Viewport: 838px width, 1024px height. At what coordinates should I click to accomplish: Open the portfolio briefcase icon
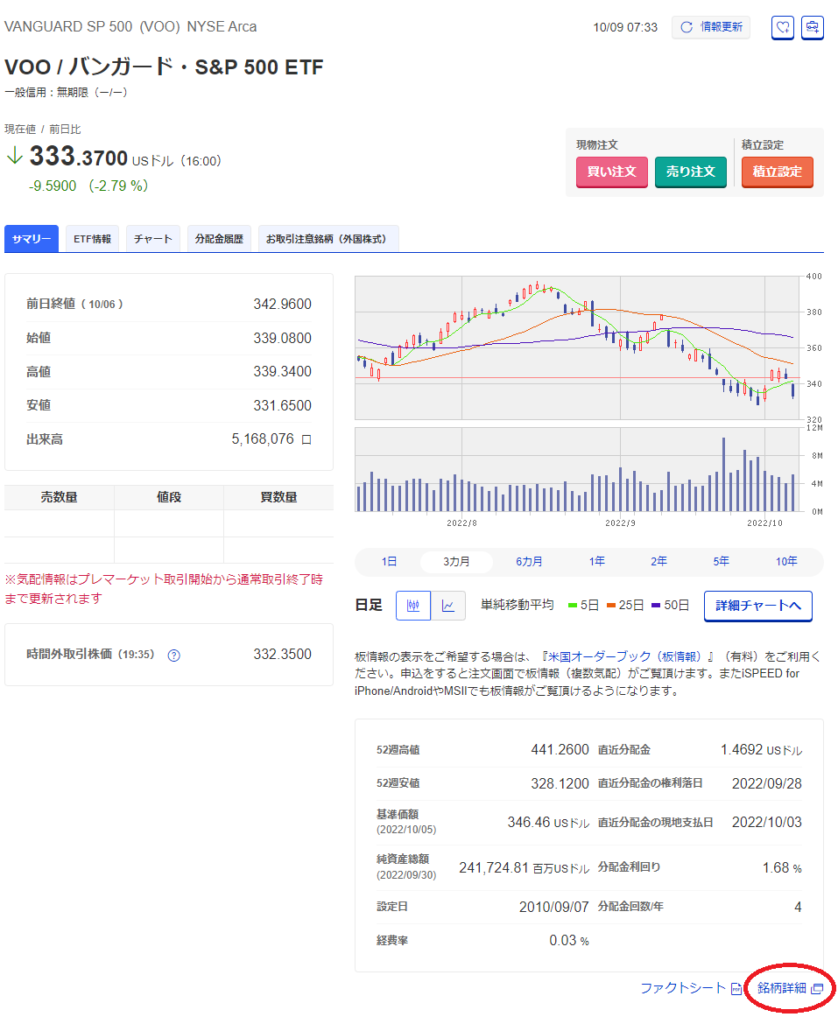812,27
